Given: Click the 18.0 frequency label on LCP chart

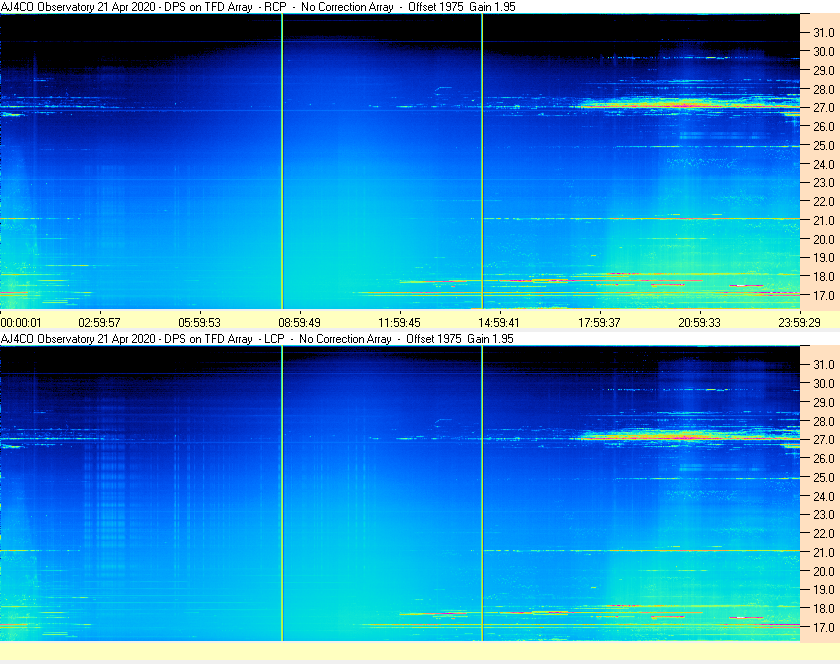Looking at the screenshot, I should [x=824, y=608].
